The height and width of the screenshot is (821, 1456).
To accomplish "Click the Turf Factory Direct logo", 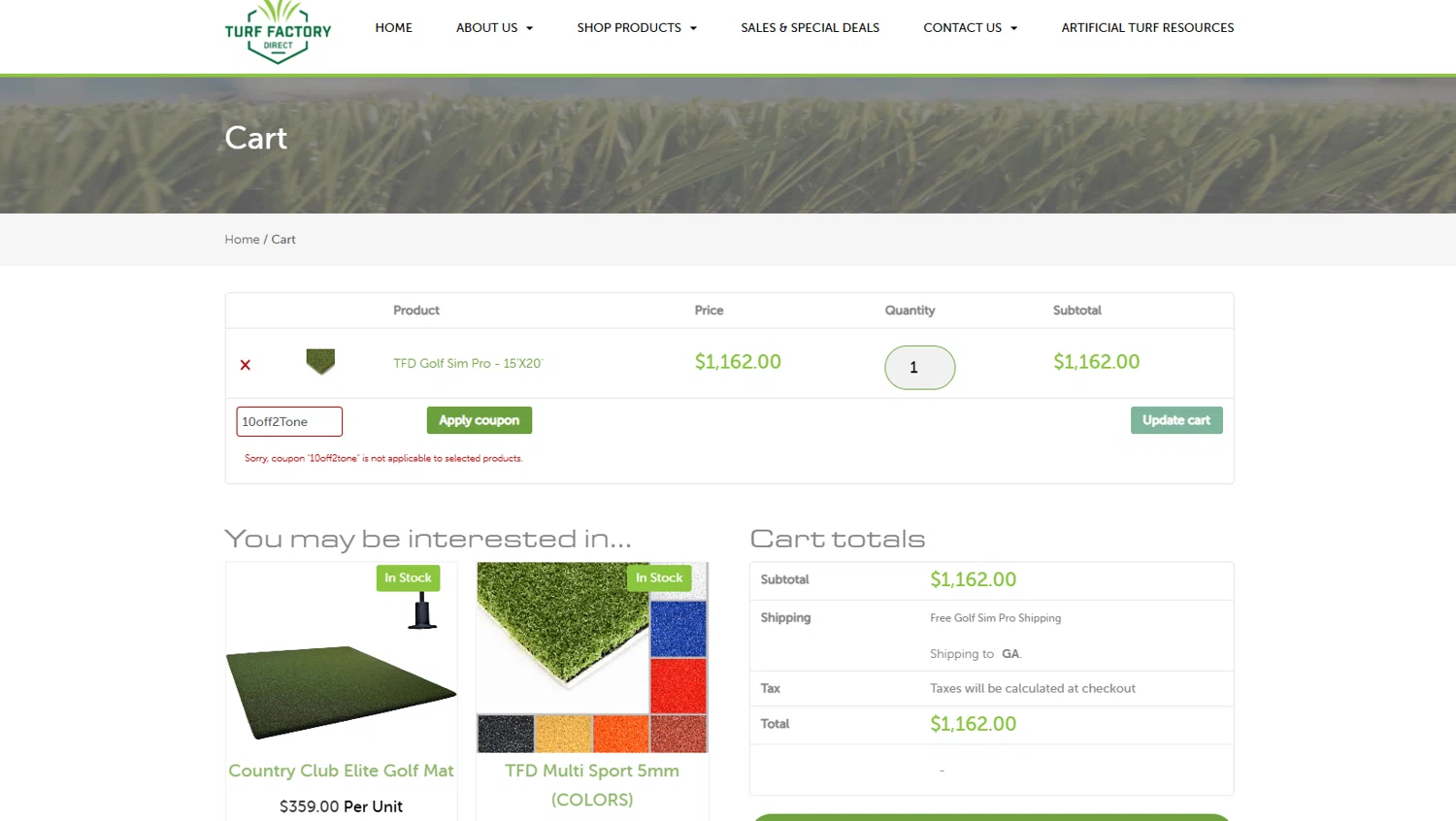I will [278, 32].
